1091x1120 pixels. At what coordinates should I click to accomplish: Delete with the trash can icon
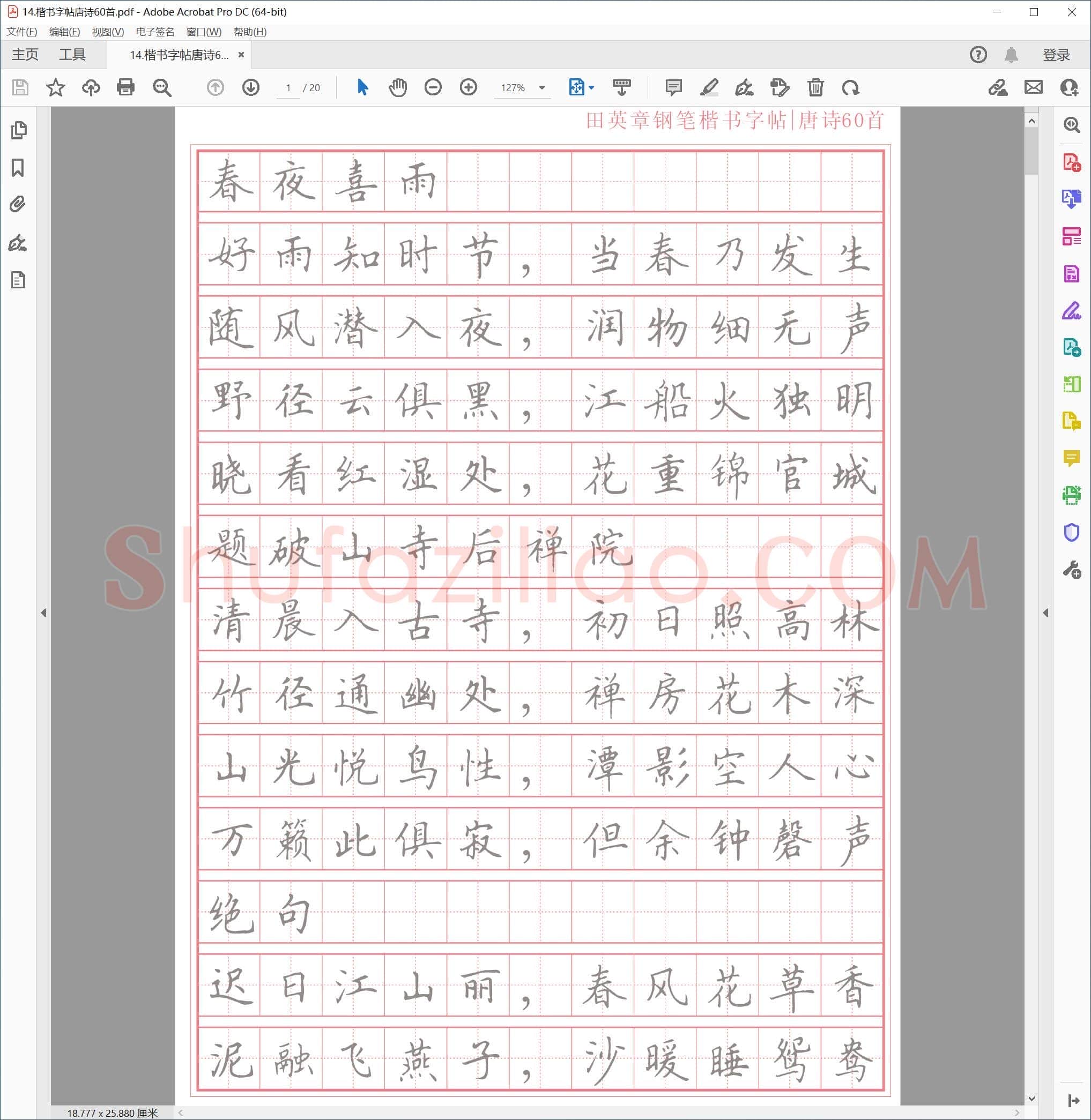coord(815,88)
